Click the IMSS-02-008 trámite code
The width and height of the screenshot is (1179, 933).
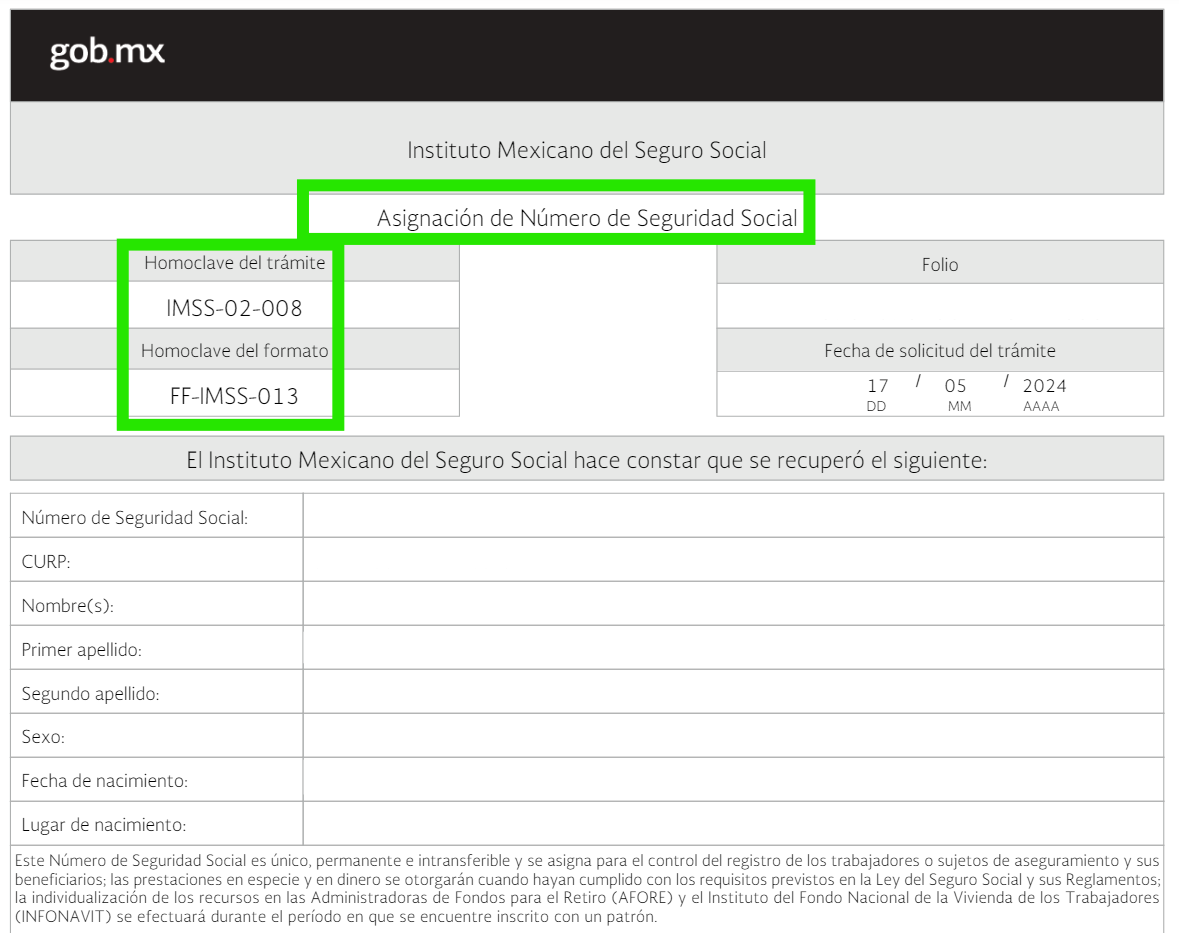pos(234,308)
